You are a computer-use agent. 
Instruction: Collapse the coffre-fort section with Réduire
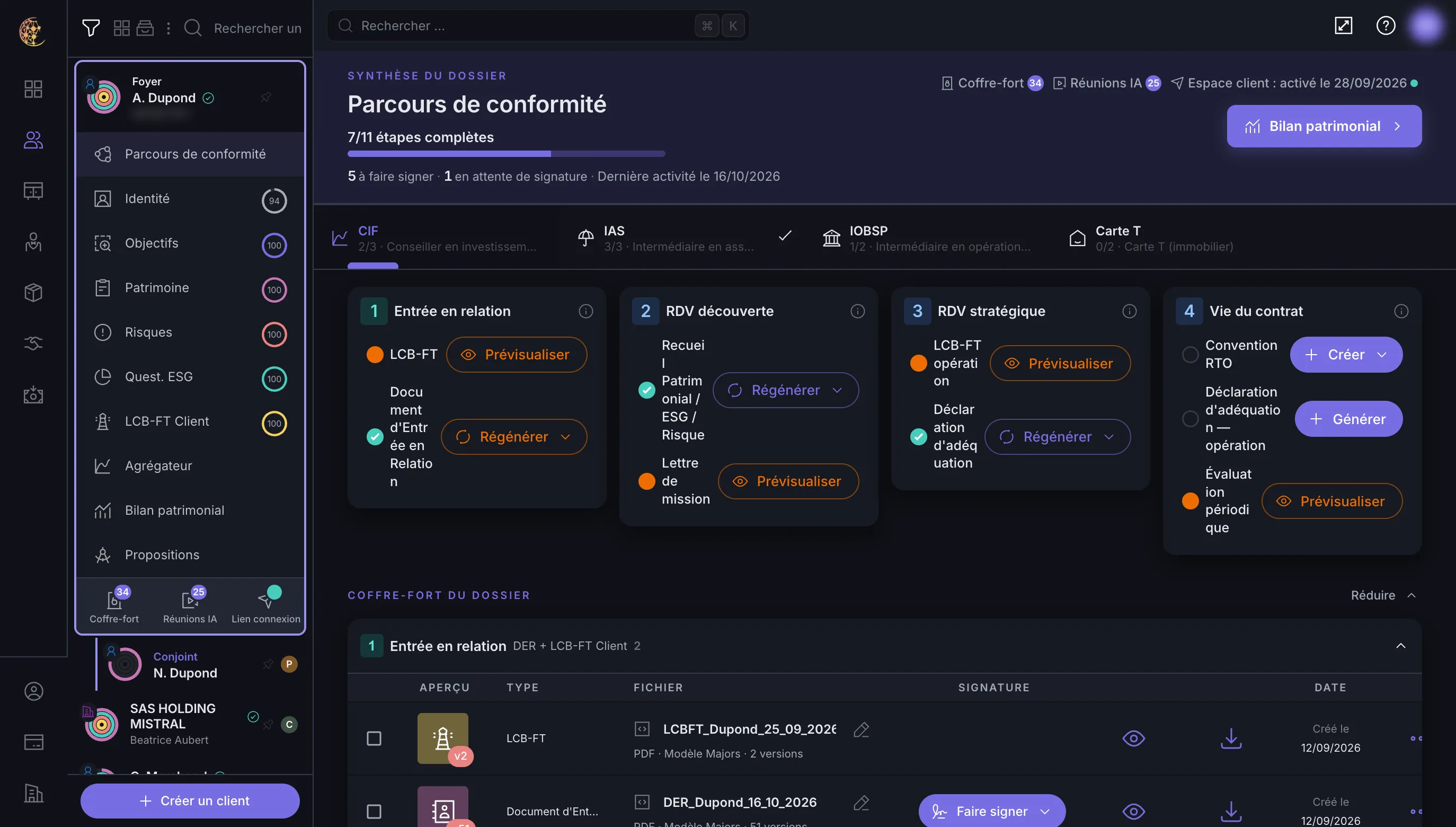pyautogui.click(x=1383, y=595)
